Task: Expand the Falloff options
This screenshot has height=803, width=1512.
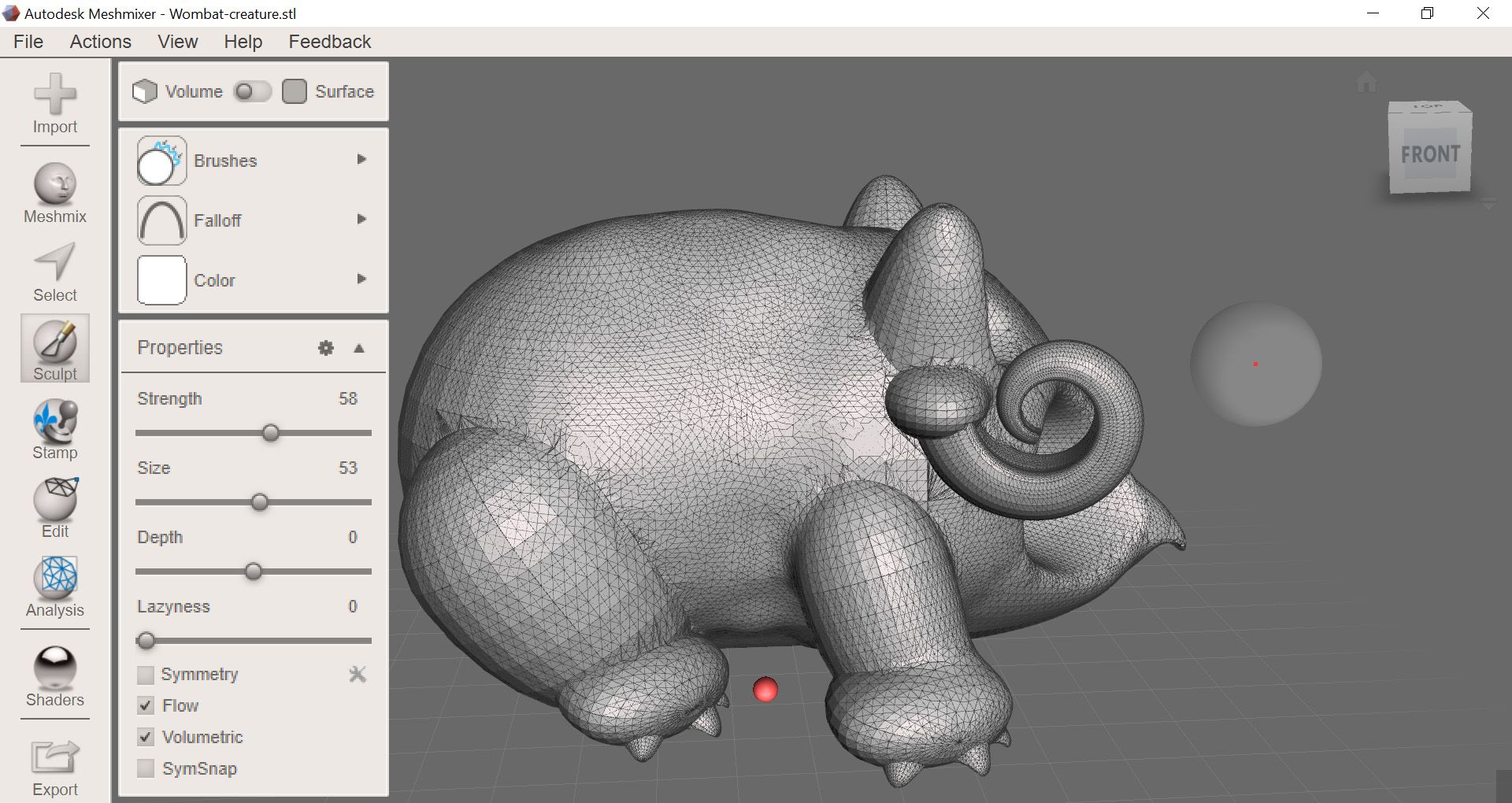Action: click(361, 220)
